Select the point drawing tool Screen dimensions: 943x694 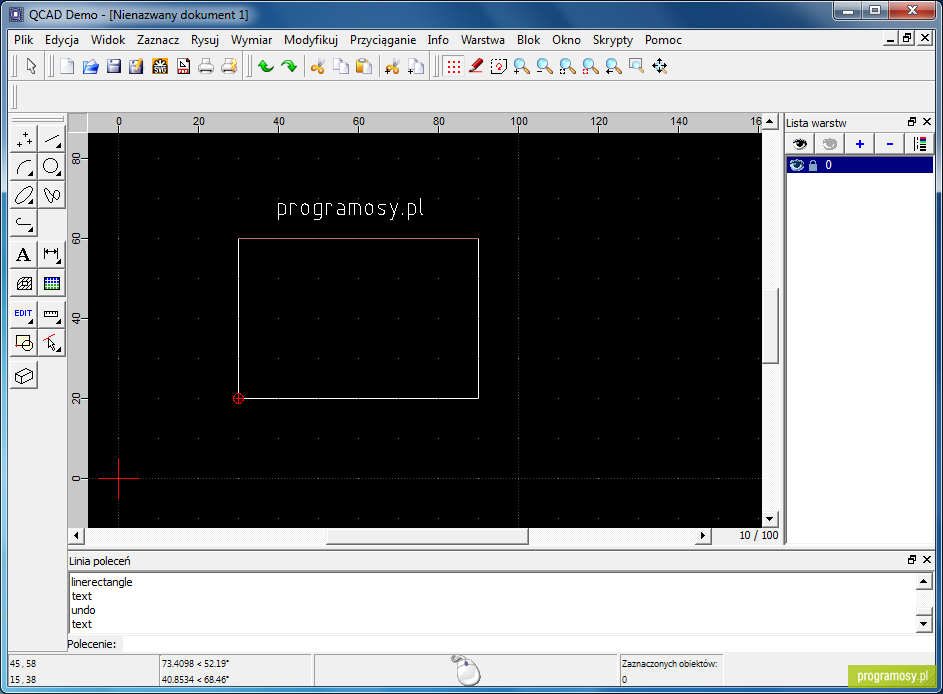tap(24, 139)
